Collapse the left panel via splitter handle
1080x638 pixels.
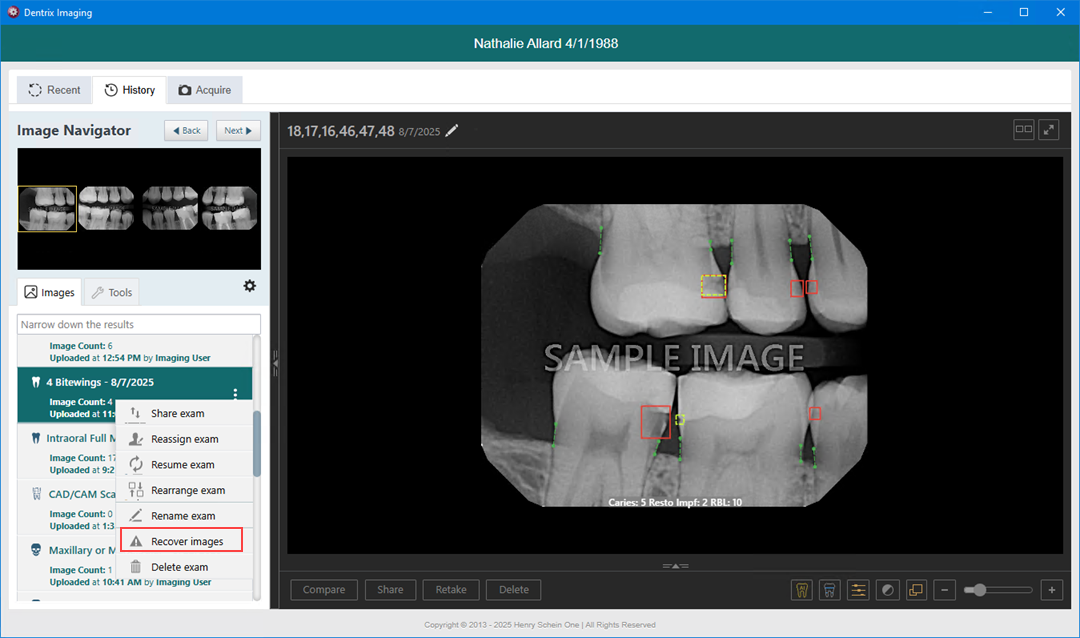pos(276,363)
